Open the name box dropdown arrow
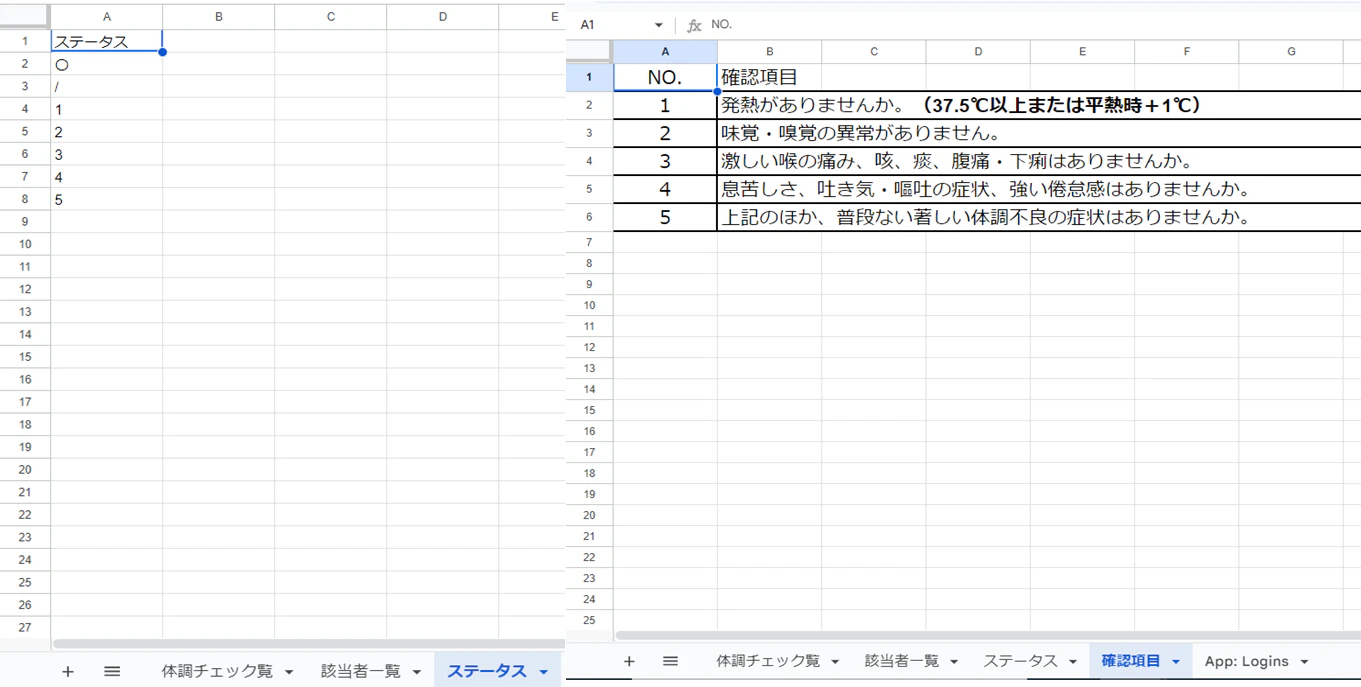 click(658, 25)
